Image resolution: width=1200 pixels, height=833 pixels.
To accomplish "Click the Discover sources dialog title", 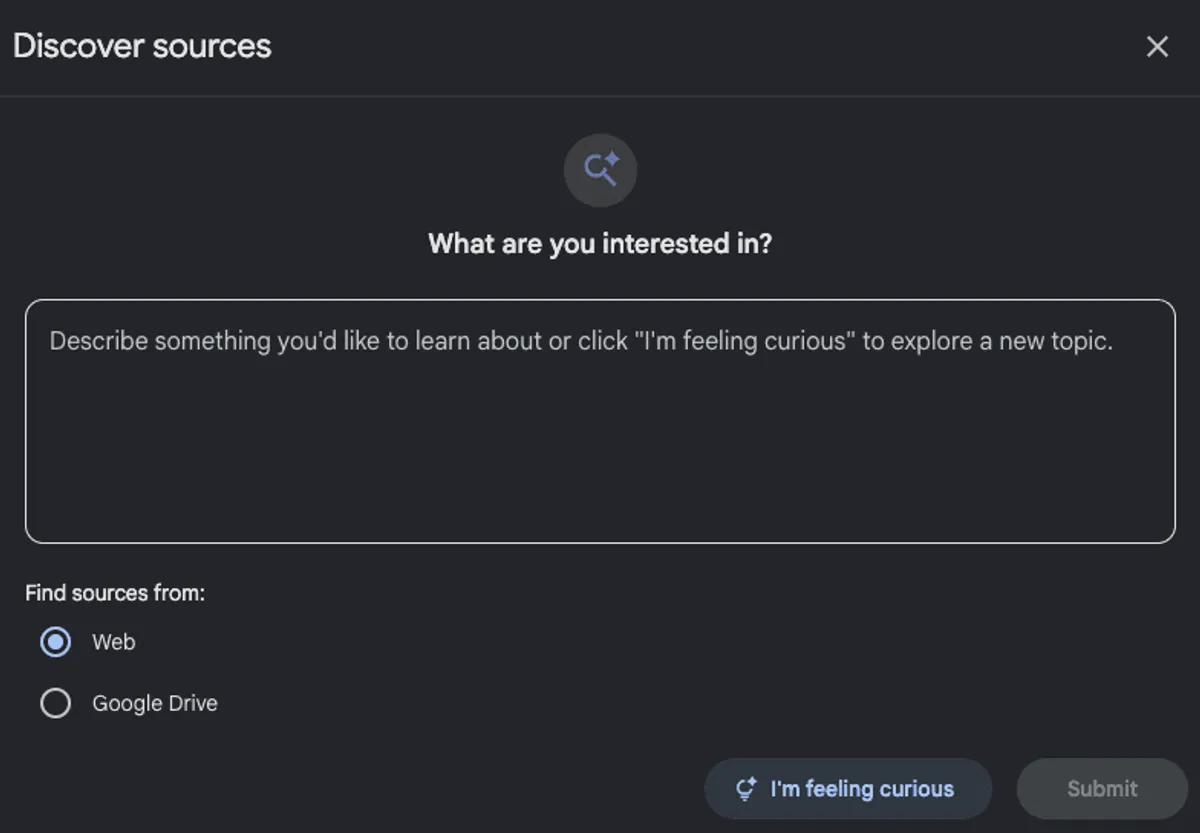I will pos(142,46).
